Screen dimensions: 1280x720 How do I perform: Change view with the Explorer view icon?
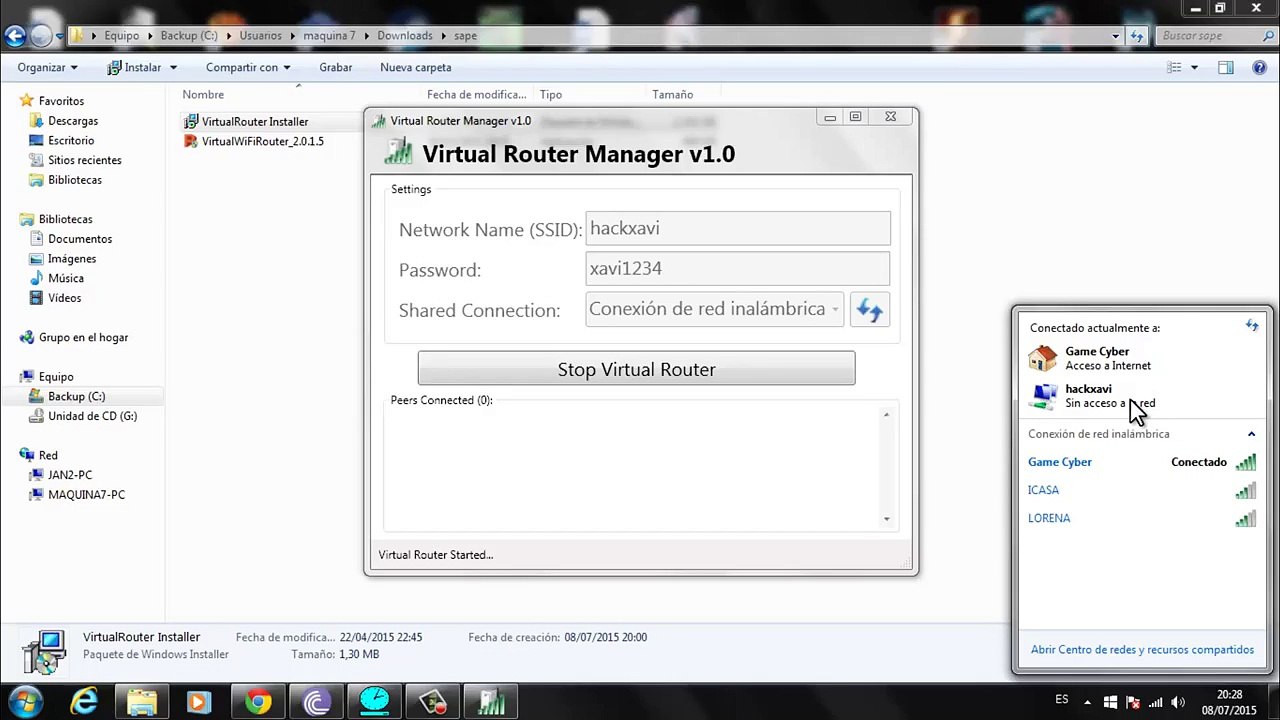[1175, 67]
